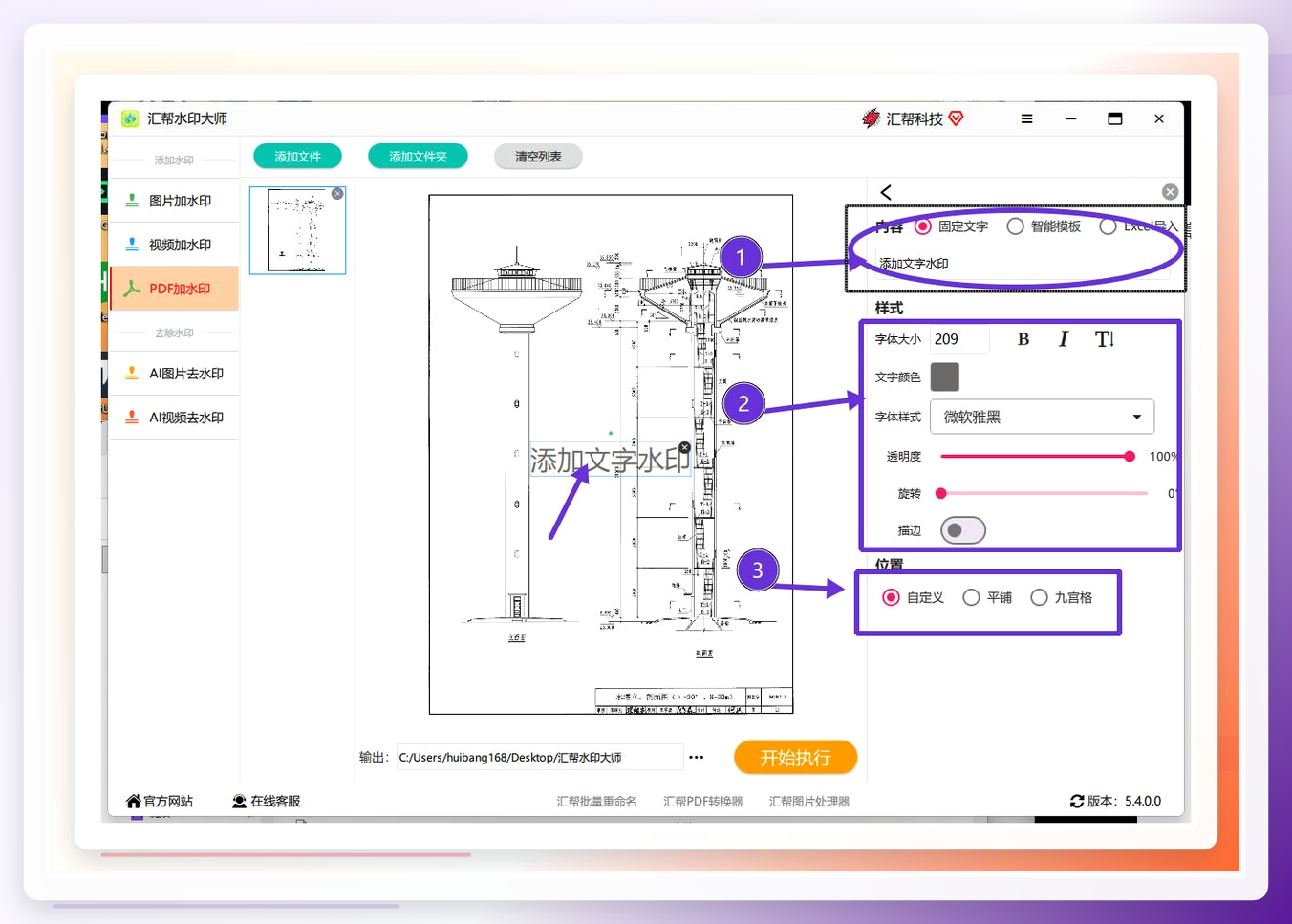
Task: Select the Excel导入 radio button
Action: click(x=1108, y=226)
